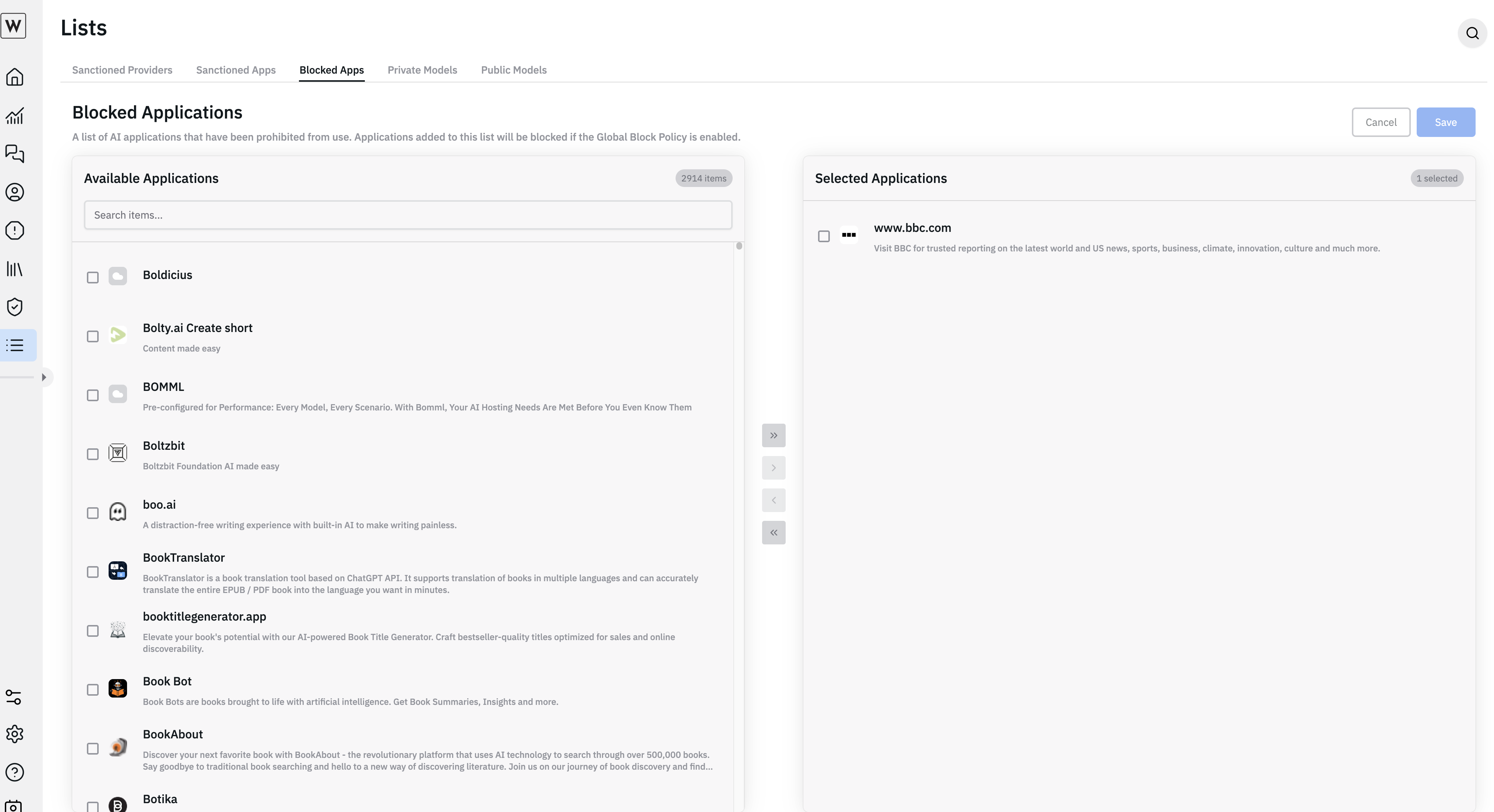Open the user profile sidebar icon
This screenshot has height=812, width=1494.
(14, 192)
